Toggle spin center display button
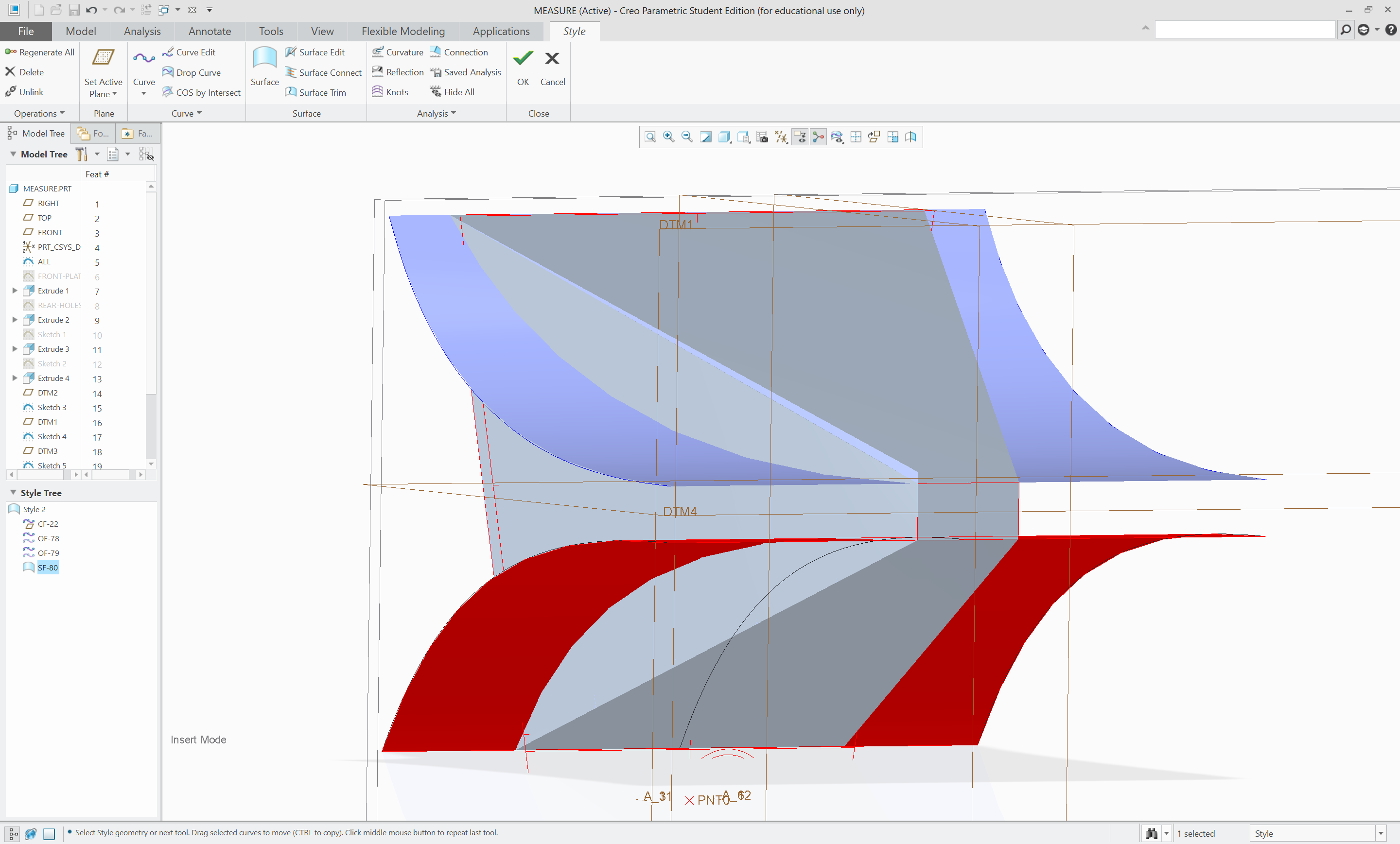The height and width of the screenshot is (844, 1400). 818,137
